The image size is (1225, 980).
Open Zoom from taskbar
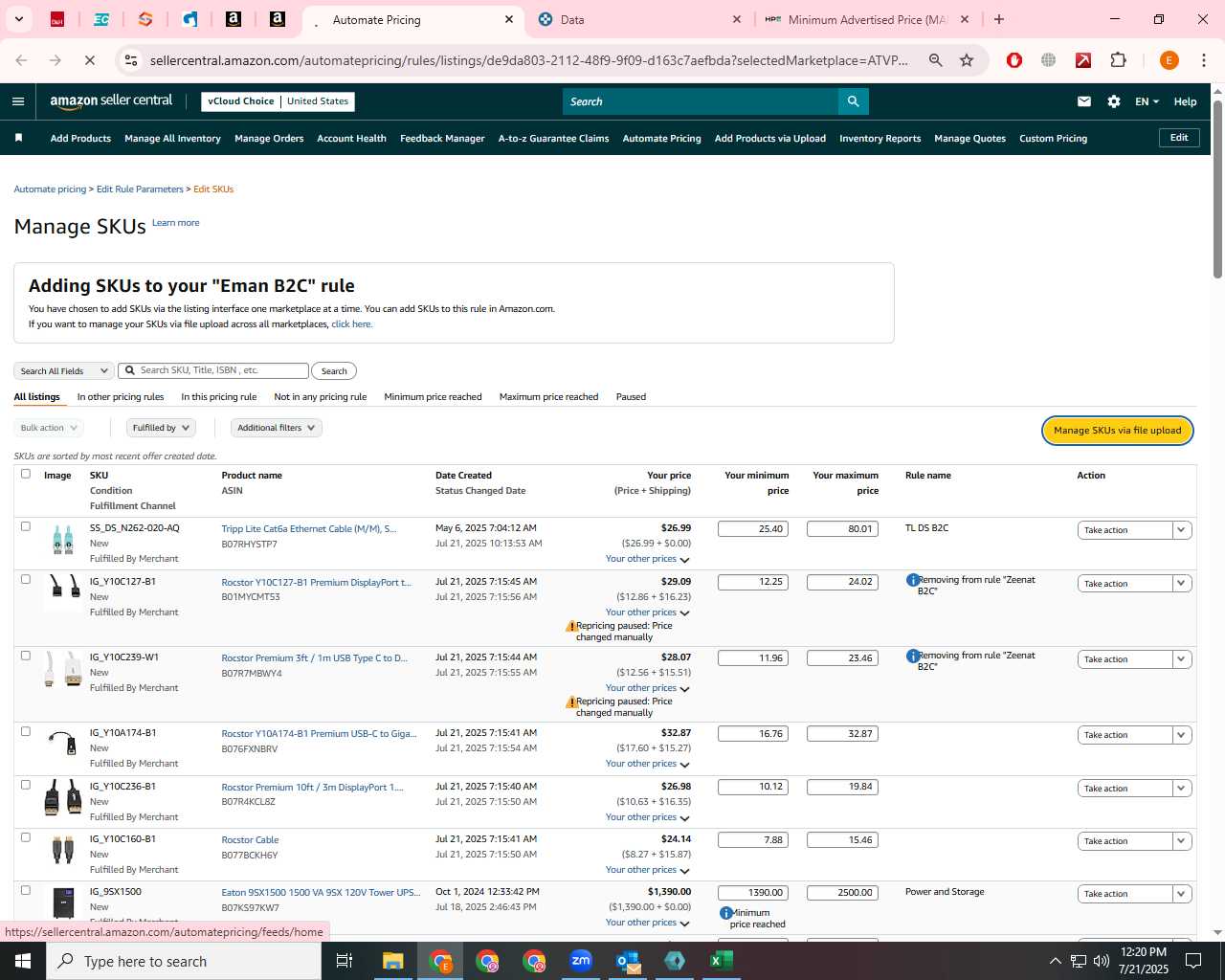point(581,961)
